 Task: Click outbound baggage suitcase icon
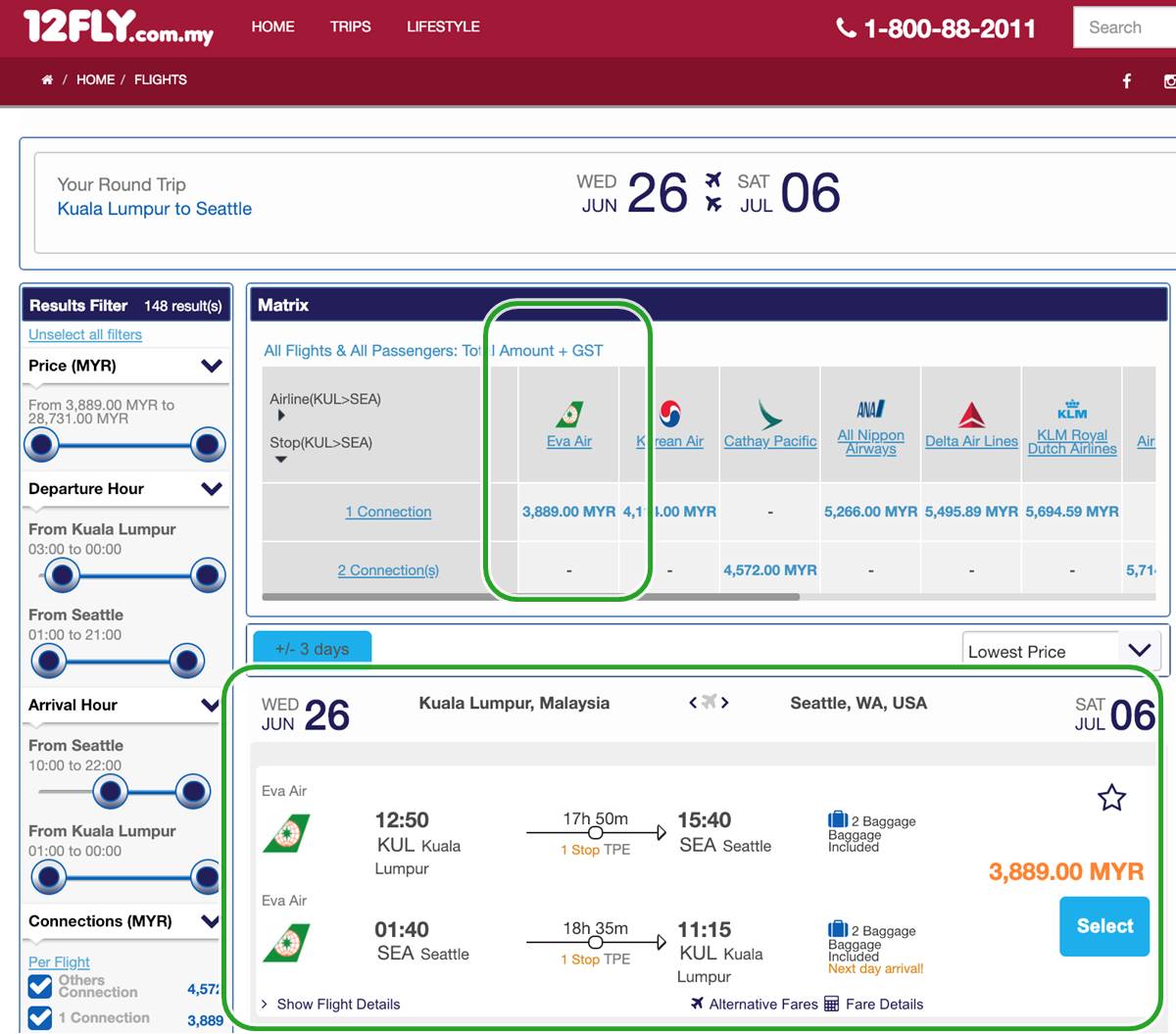tap(838, 819)
